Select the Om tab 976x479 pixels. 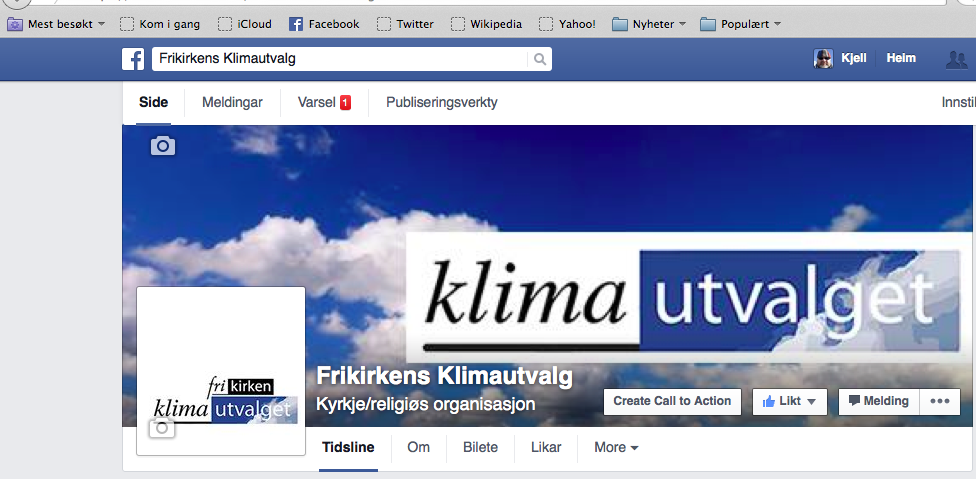click(x=418, y=447)
